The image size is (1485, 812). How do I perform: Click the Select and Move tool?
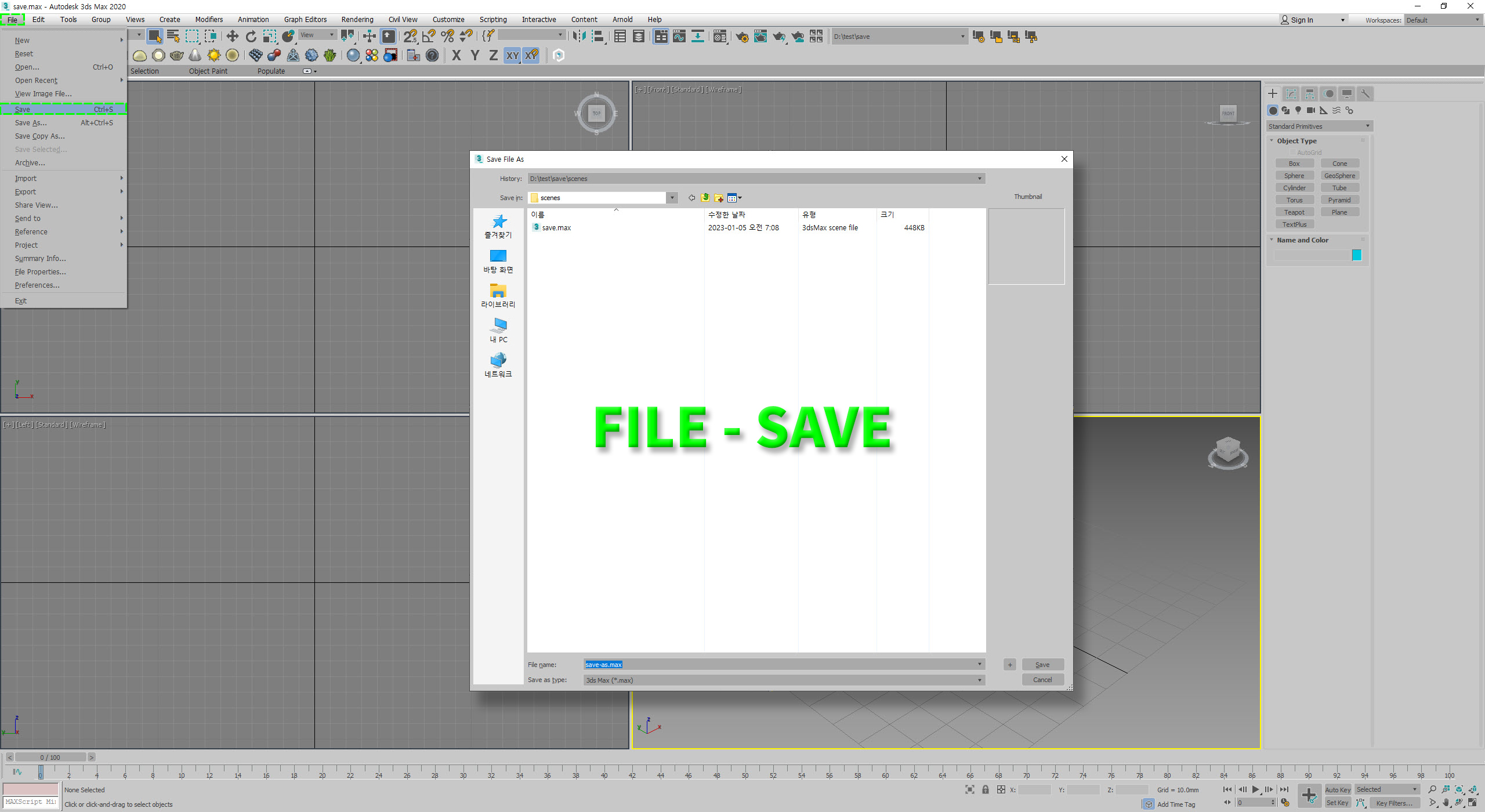tap(232, 37)
